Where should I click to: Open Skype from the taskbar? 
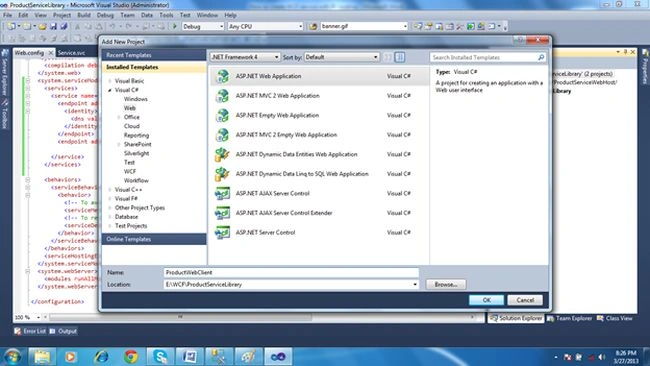(160, 356)
